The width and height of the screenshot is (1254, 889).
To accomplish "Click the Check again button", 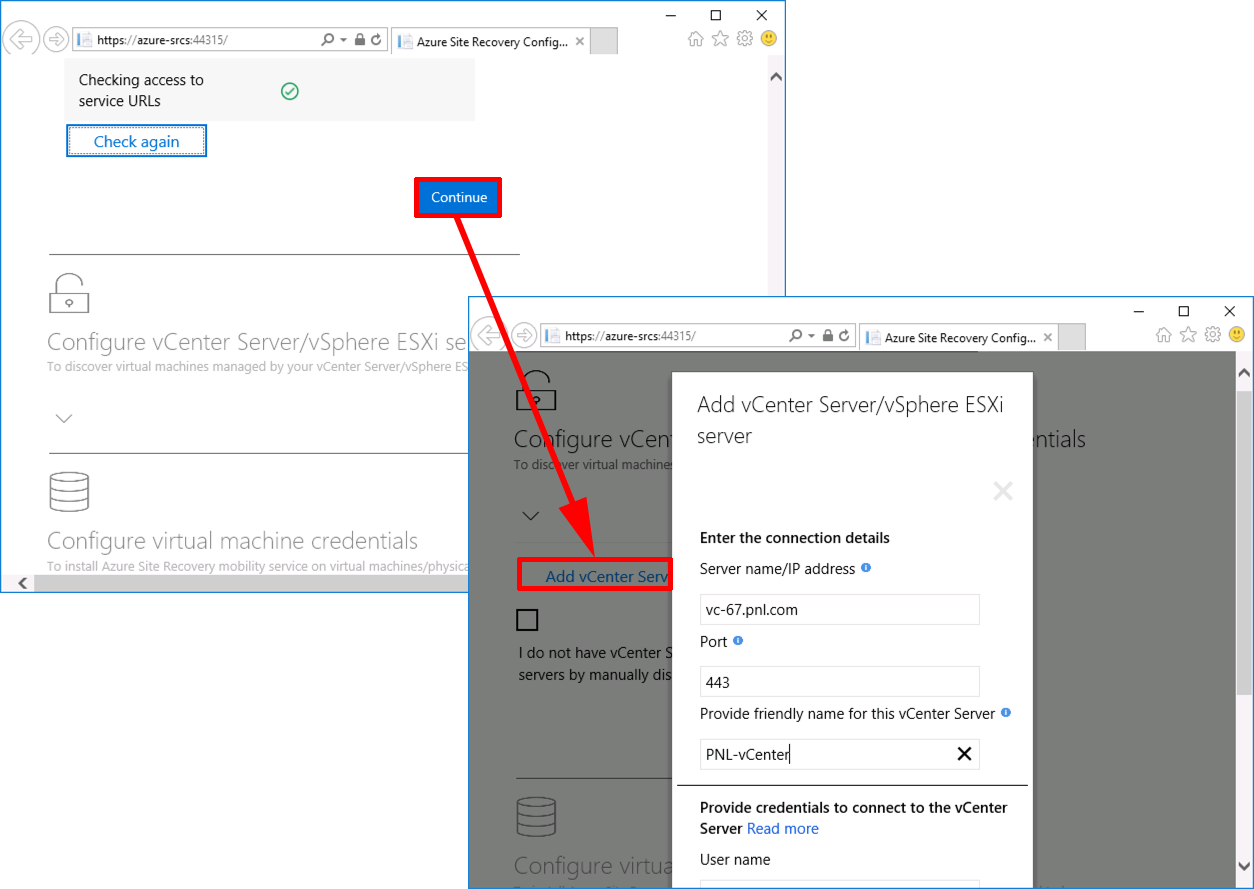I will click(137, 142).
